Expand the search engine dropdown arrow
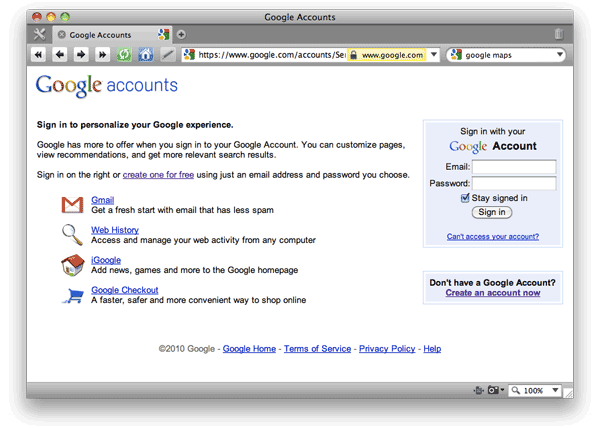The height and width of the screenshot is (428, 600). (559, 54)
